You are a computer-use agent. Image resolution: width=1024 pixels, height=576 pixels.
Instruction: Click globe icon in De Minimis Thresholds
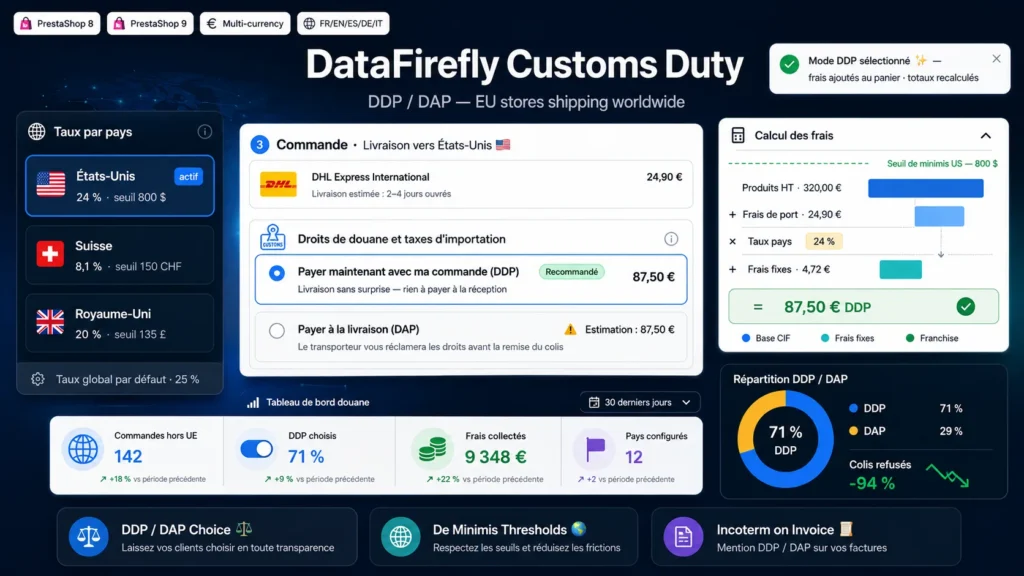point(400,537)
